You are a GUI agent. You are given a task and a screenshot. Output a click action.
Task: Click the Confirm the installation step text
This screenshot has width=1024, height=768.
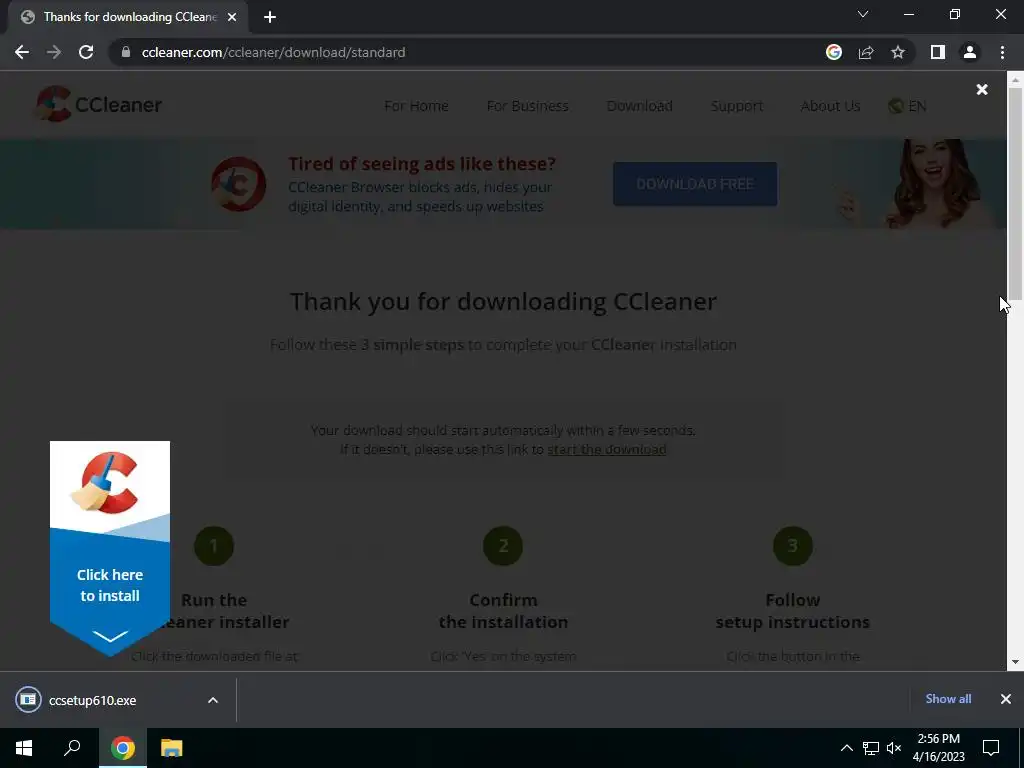point(504,611)
